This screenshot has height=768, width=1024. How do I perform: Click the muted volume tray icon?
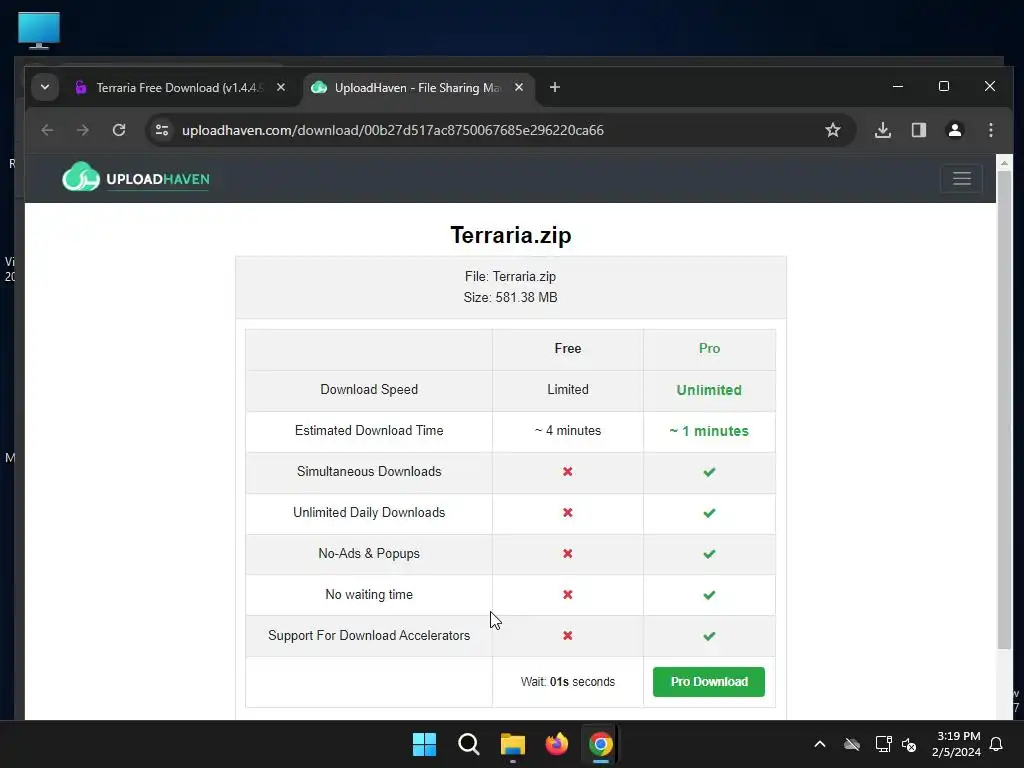908,744
